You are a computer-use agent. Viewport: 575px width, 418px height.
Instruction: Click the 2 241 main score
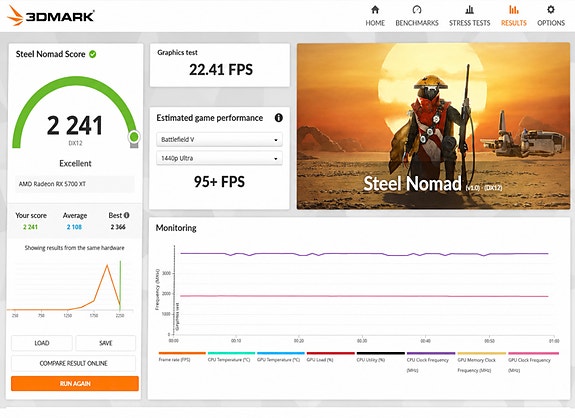[75, 126]
